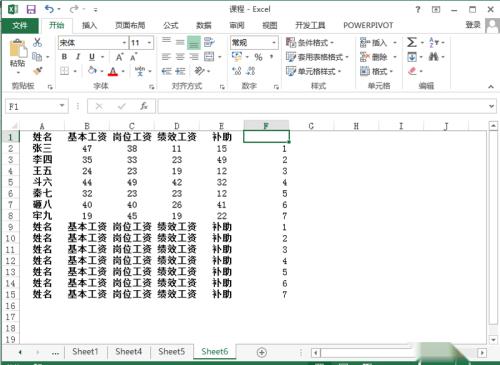Open the 插入 ribbon tab
Screen dimensions: 500x365
(x=89, y=25)
